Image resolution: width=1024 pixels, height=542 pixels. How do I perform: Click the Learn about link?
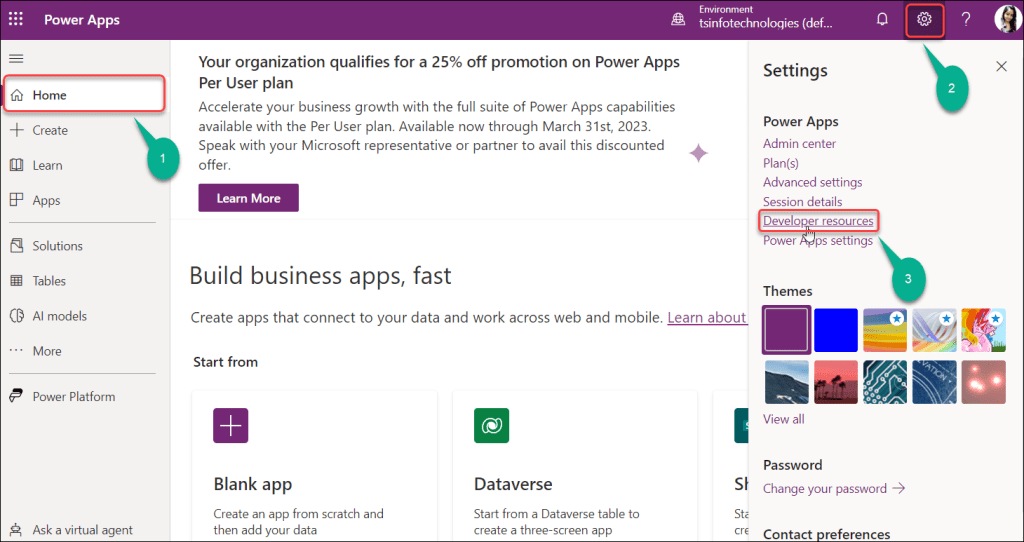(x=707, y=318)
